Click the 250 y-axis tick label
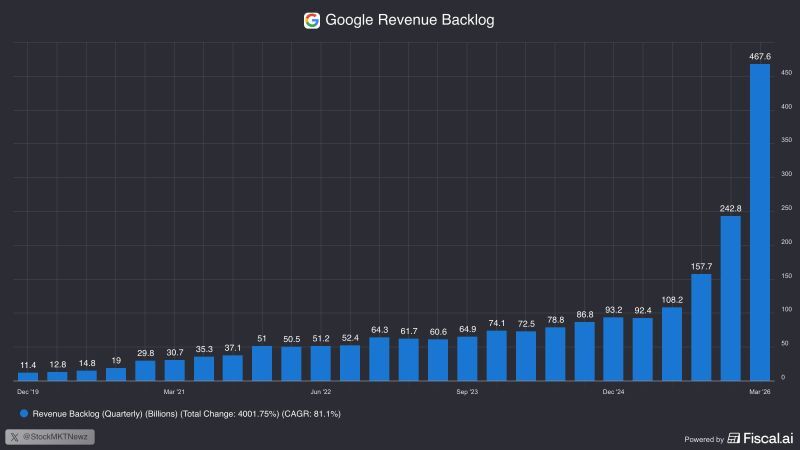 pyautogui.click(x=786, y=208)
